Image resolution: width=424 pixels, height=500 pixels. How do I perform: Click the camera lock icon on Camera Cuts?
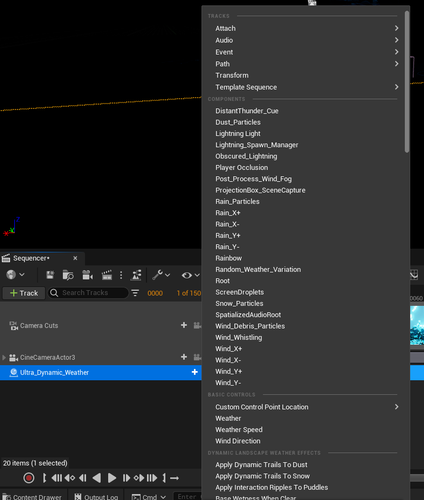click(x=197, y=325)
